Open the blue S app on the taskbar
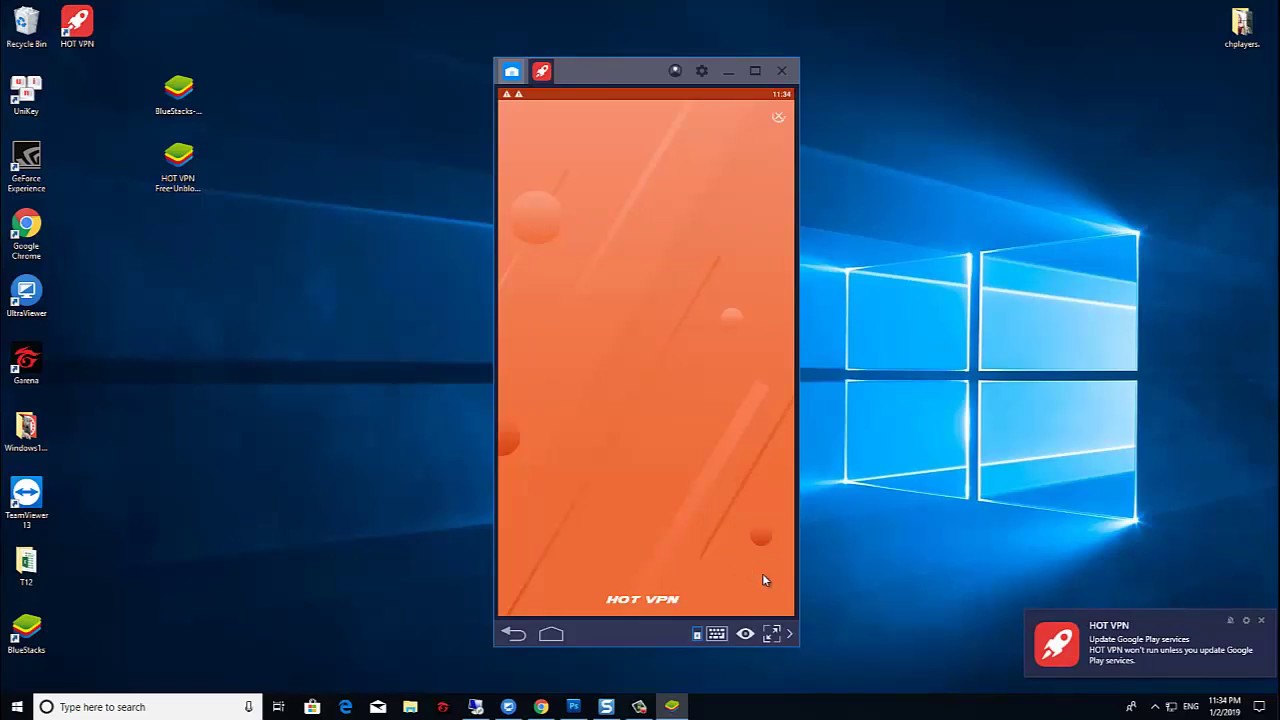 pos(606,707)
